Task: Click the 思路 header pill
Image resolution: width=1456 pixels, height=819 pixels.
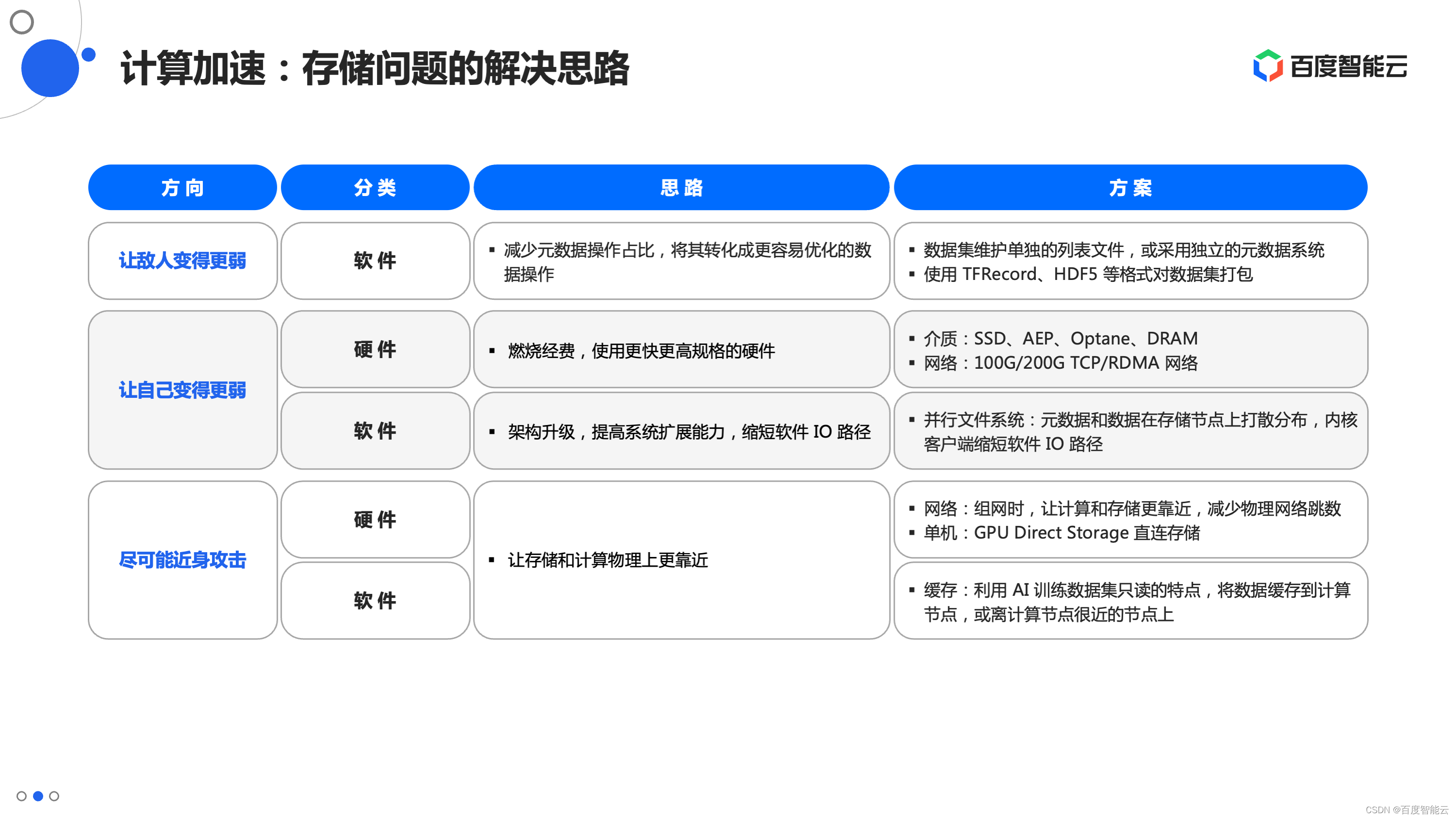Action: point(681,188)
